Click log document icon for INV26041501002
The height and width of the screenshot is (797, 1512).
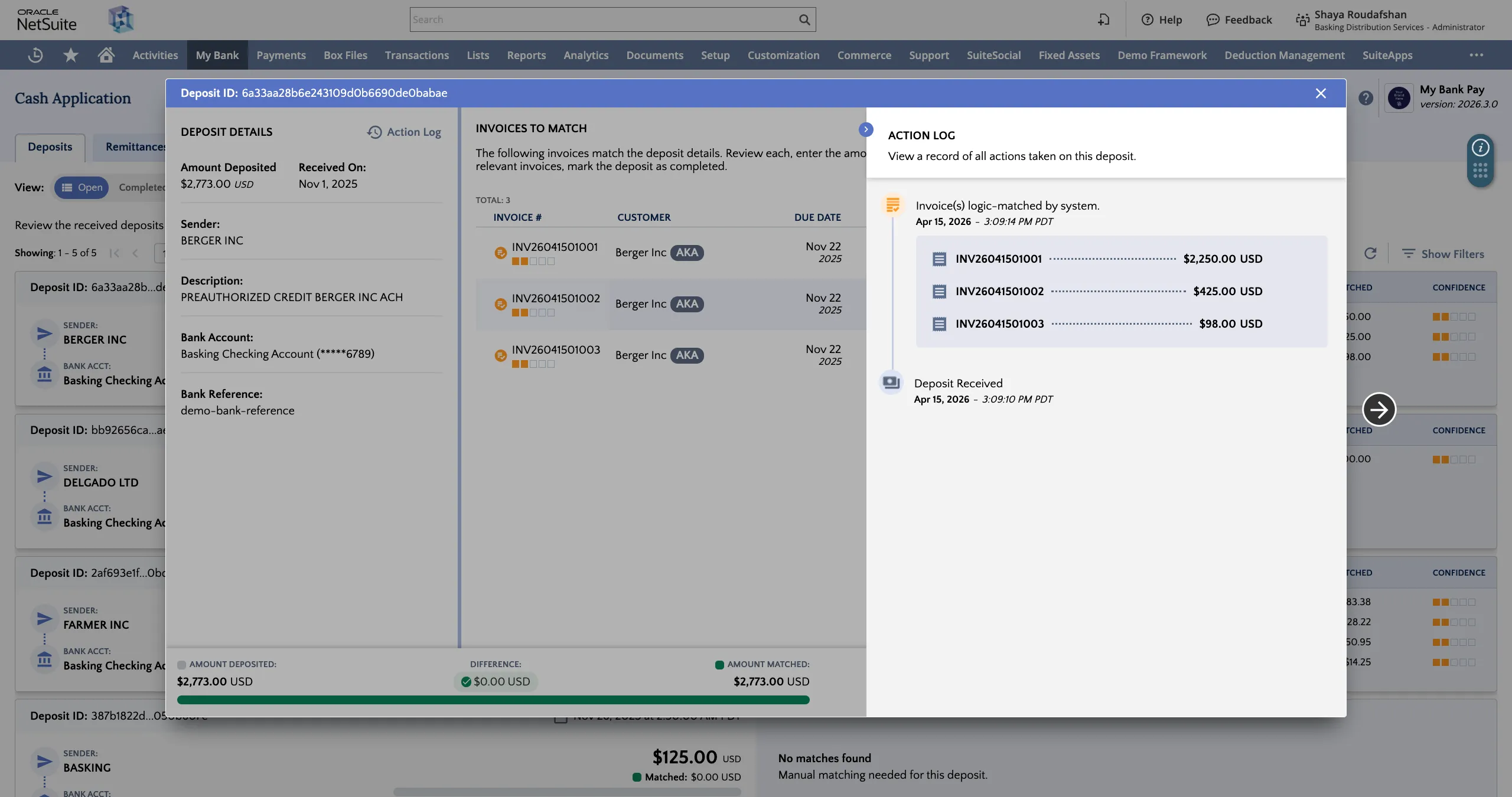pyautogui.click(x=939, y=291)
